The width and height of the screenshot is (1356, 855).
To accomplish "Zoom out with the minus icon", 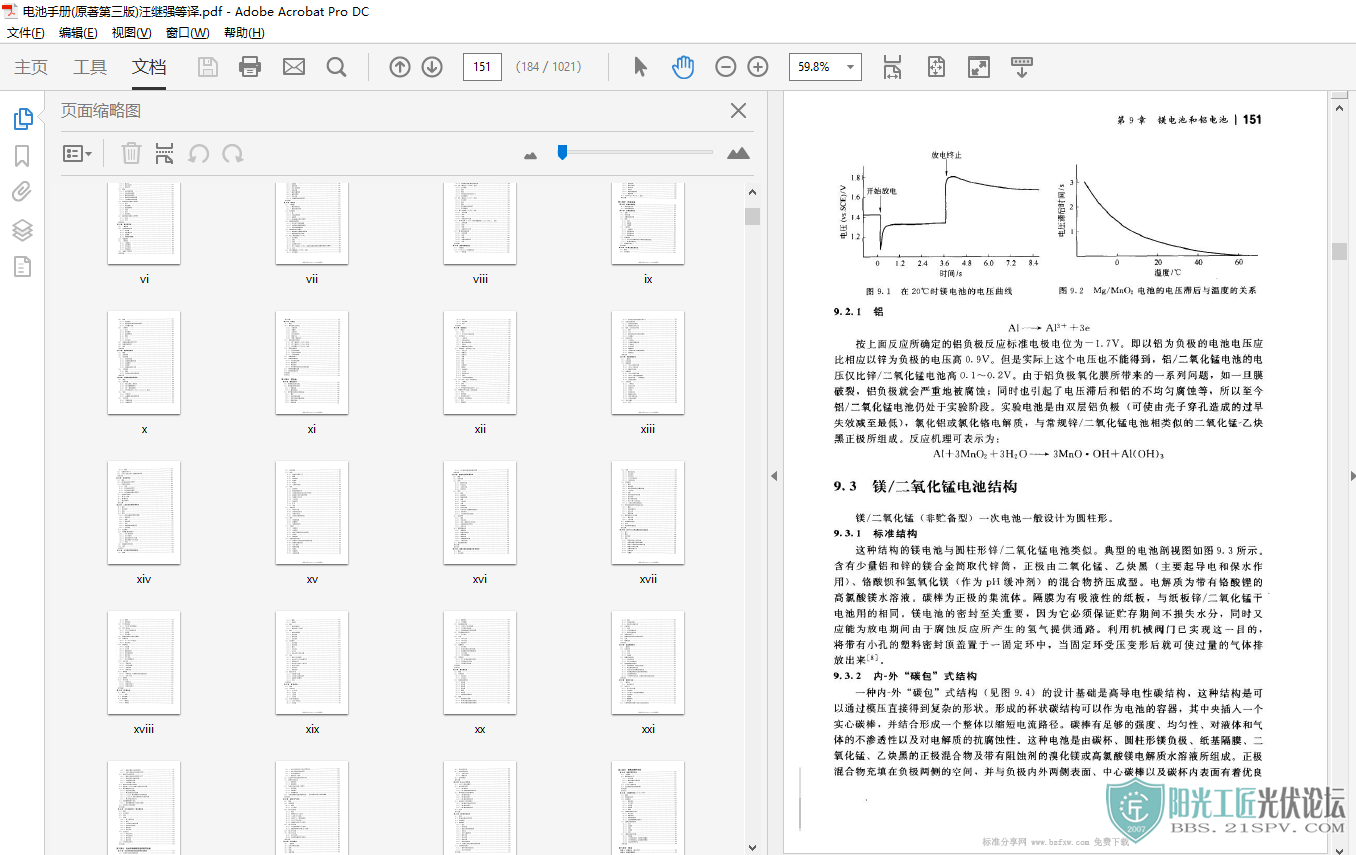I will [x=726, y=67].
